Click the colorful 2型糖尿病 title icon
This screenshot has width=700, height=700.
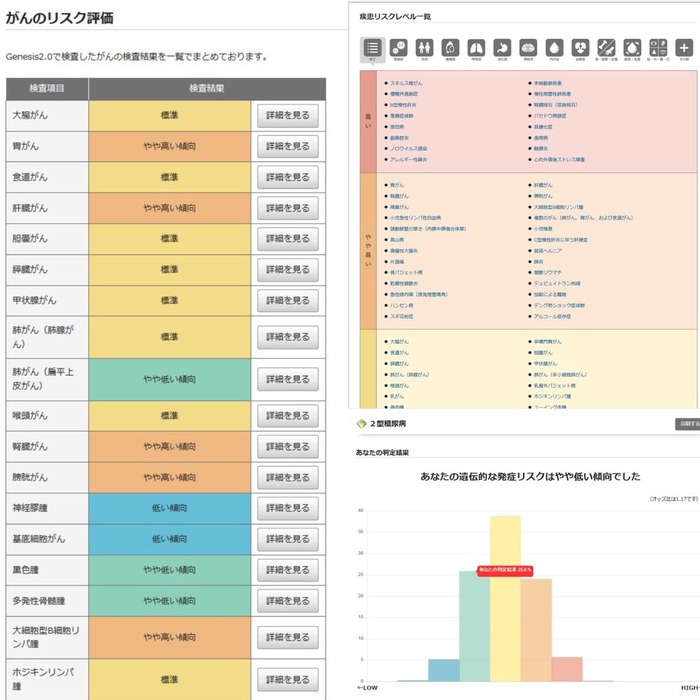click(x=361, y=424)
